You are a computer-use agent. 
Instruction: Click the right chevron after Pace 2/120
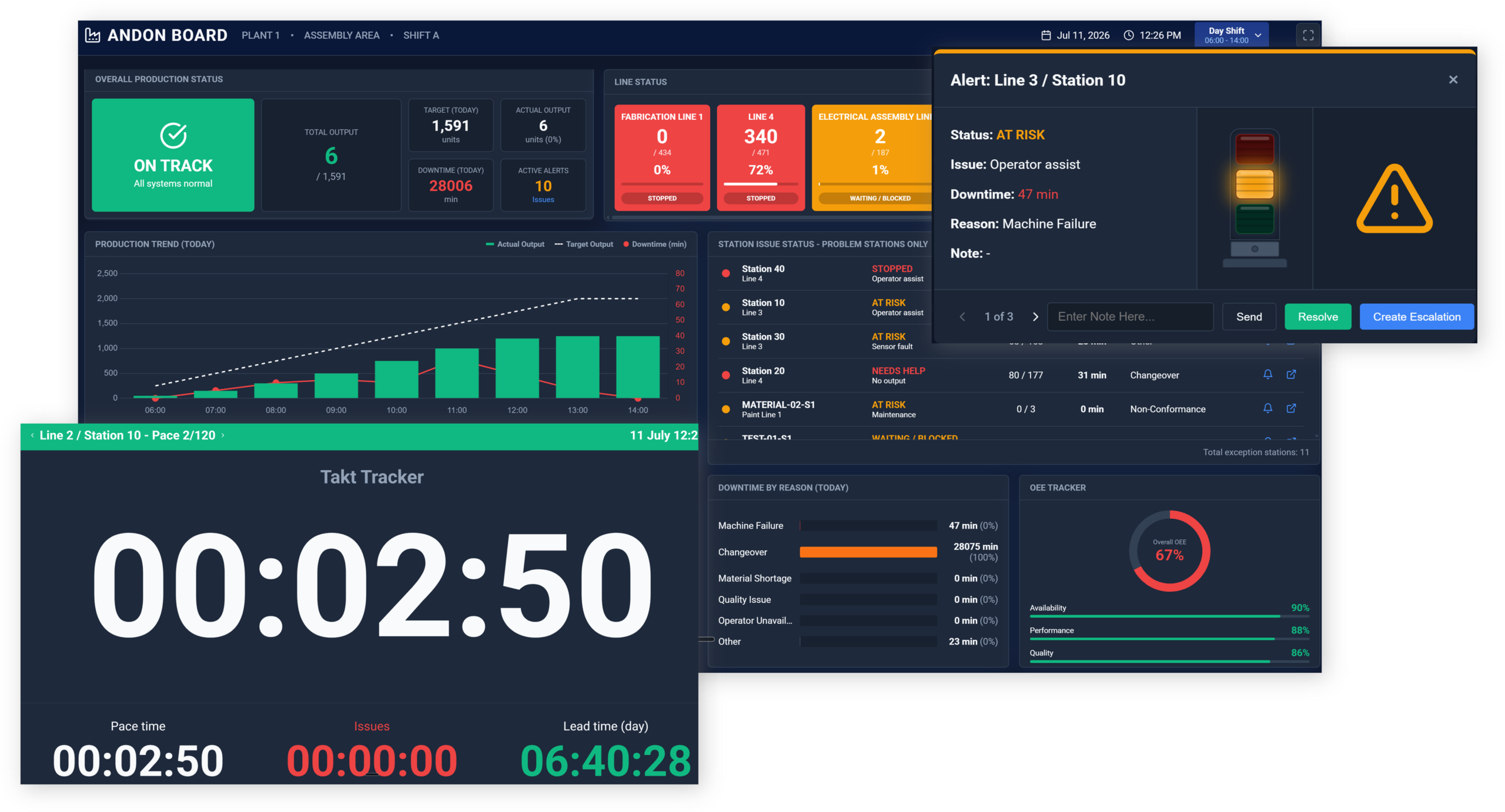click(223, 435)
